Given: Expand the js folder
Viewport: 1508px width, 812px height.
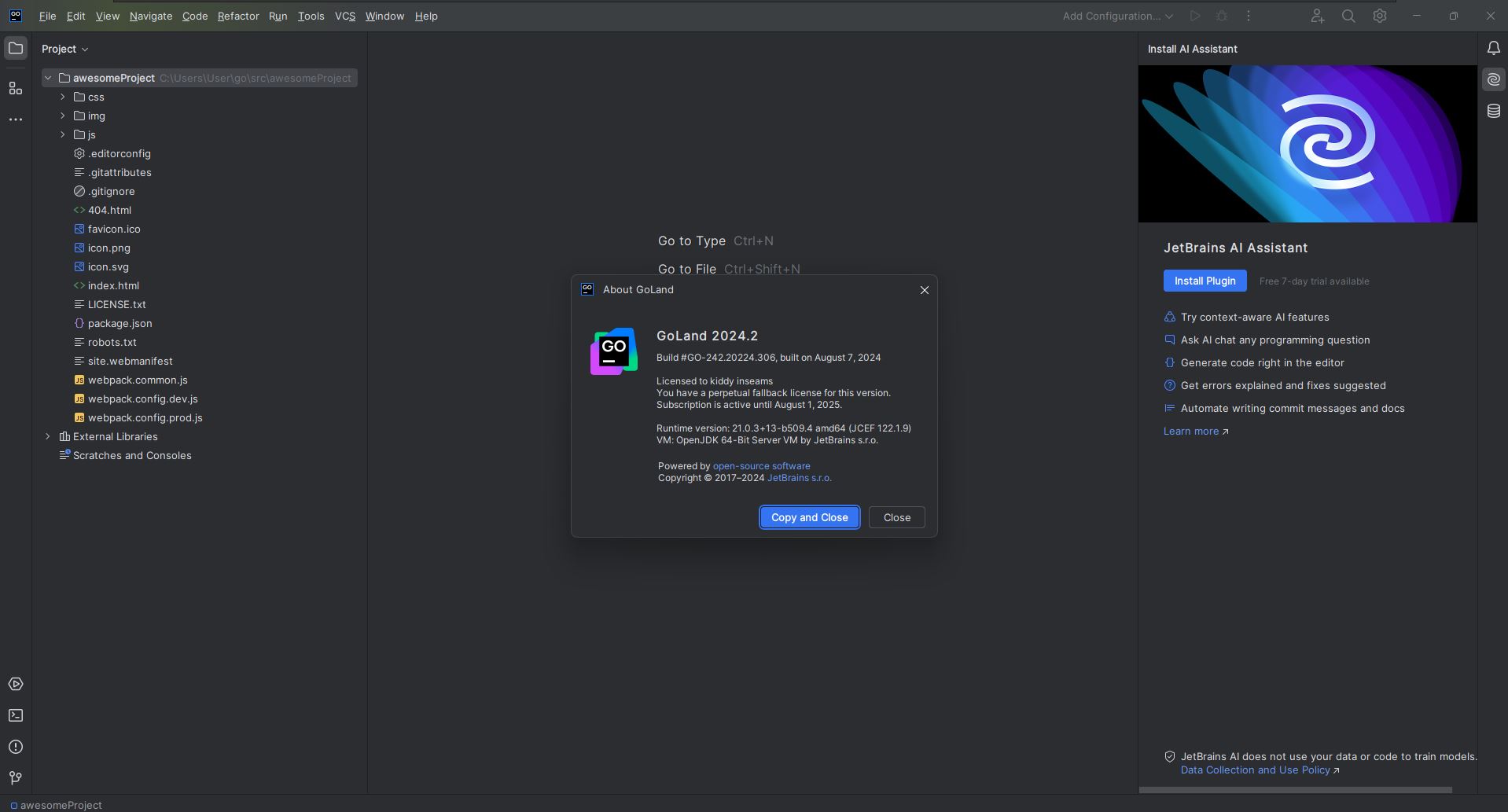Looking at the screenshot, I should (x=63, y=134).
